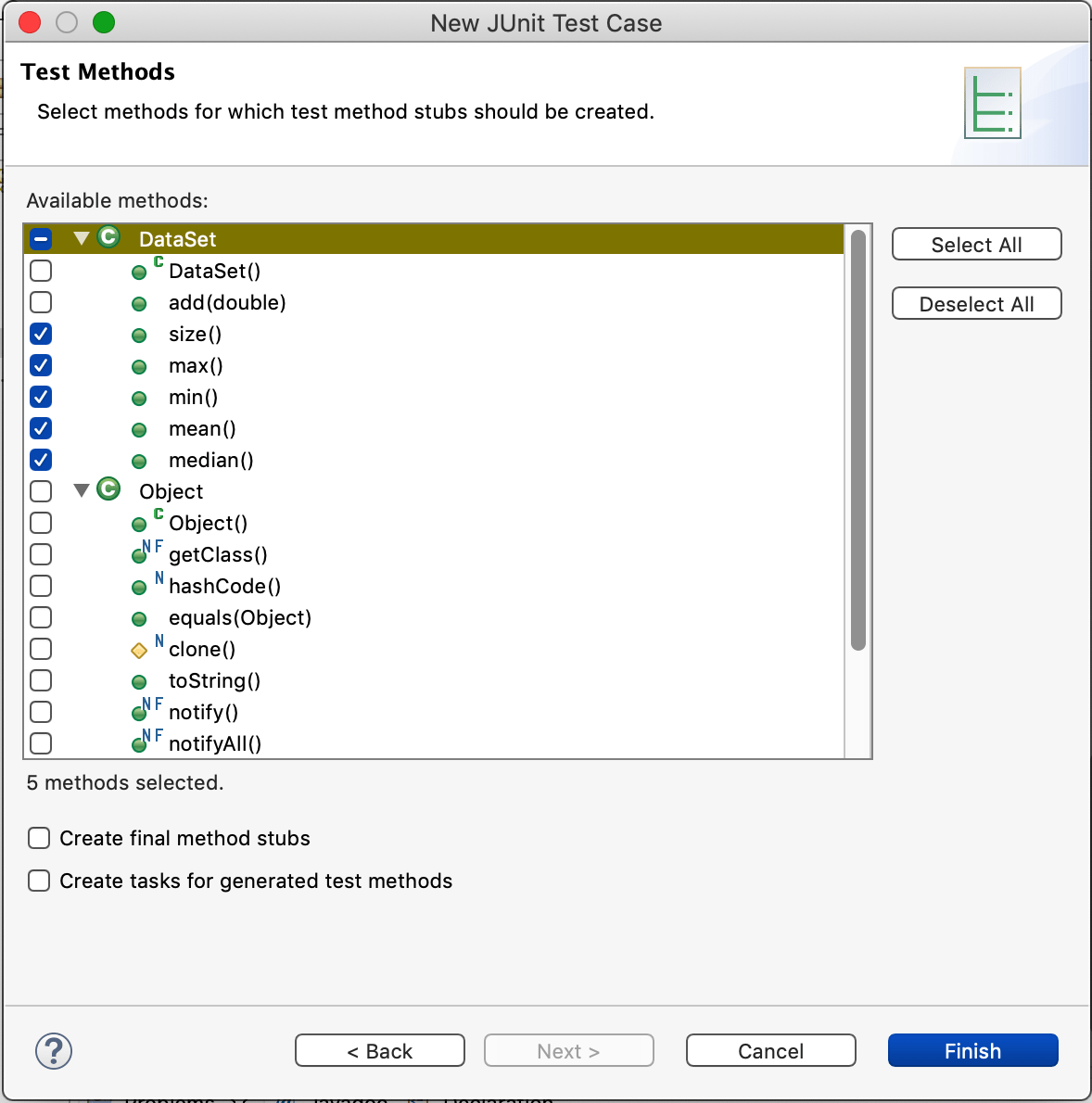Check the Object() constructor checkbox
This screenshot has height=1103, width=1092.
41,523
